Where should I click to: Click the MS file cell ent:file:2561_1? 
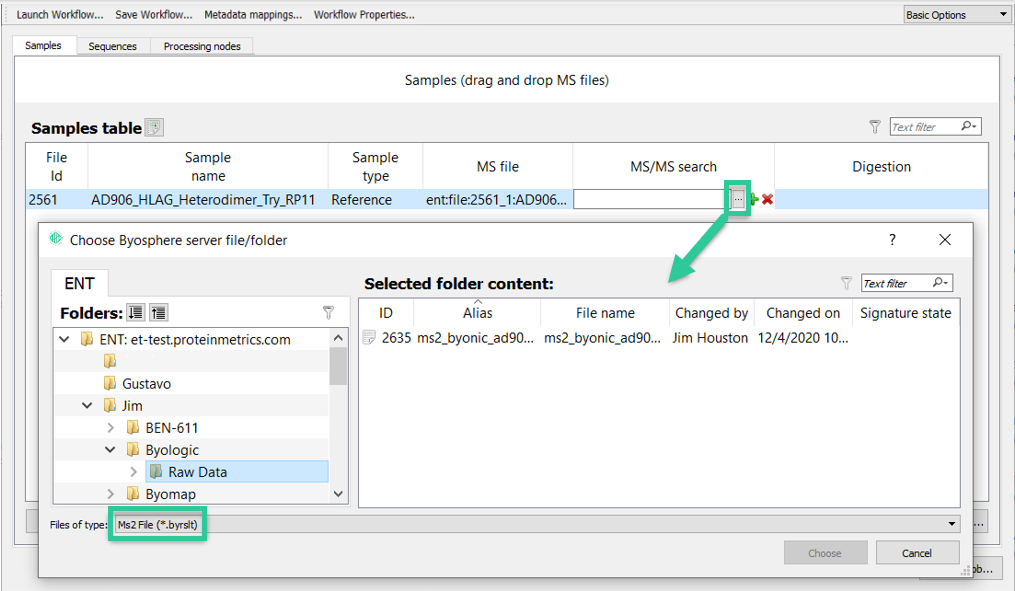(x=496, y=199)
